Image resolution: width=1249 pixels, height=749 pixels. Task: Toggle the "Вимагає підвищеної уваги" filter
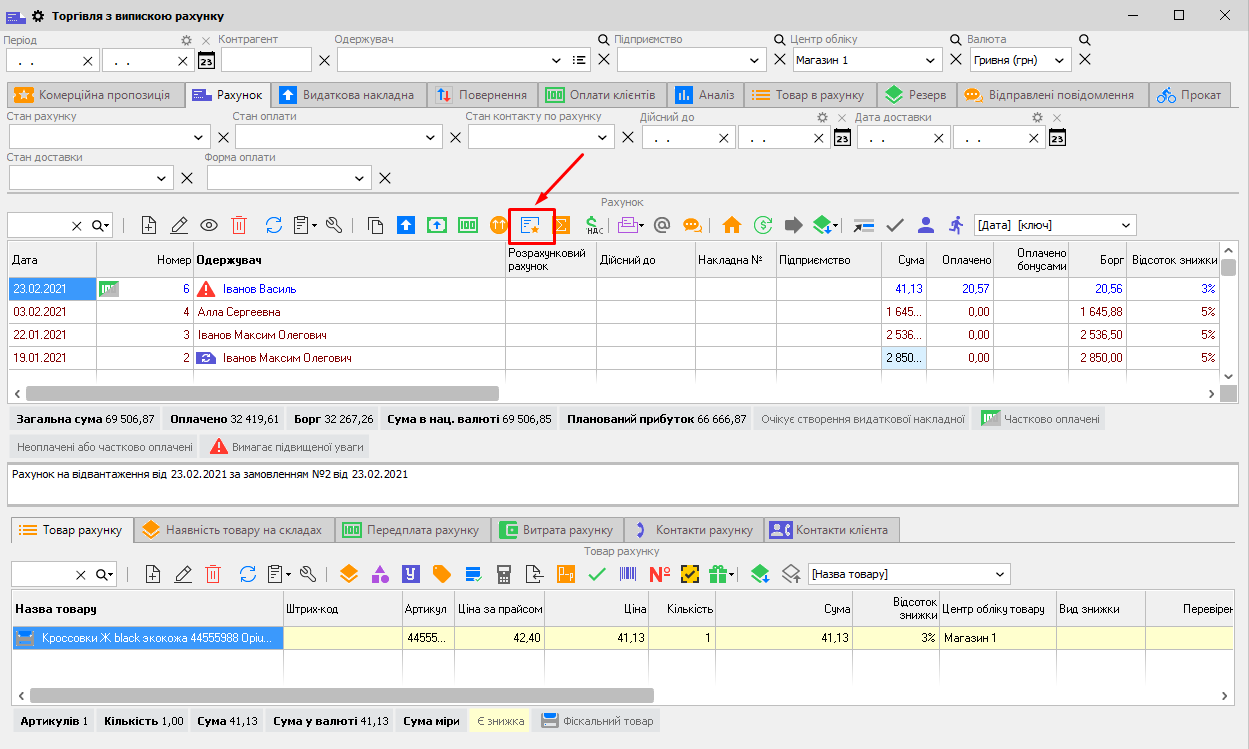284,447
